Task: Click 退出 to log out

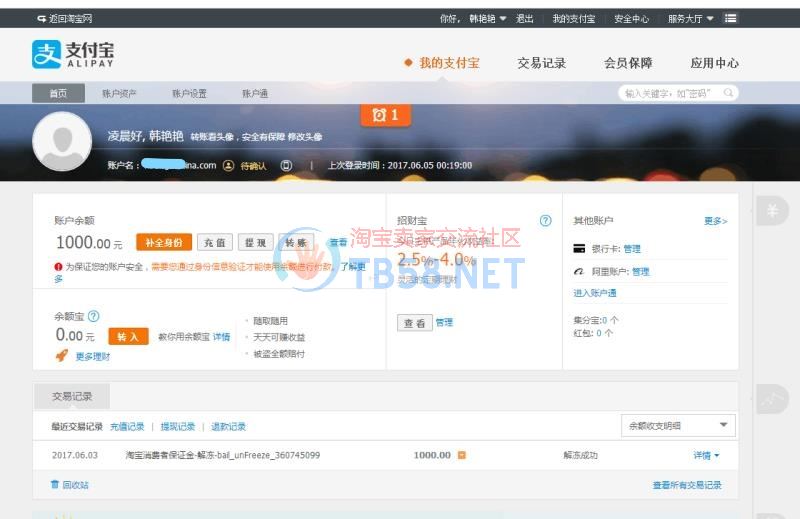Action: pyautogui.click(x=524, y=19)
